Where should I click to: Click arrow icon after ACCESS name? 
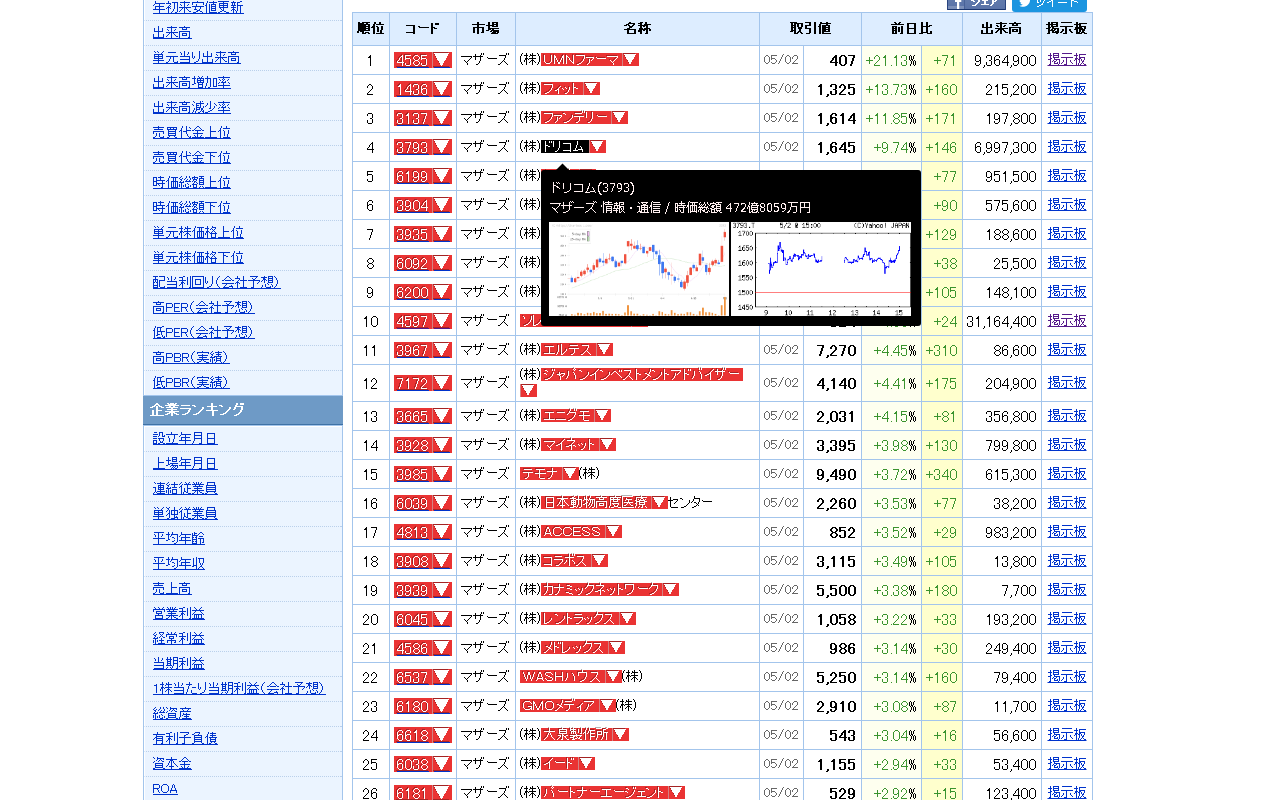(613, 532)
